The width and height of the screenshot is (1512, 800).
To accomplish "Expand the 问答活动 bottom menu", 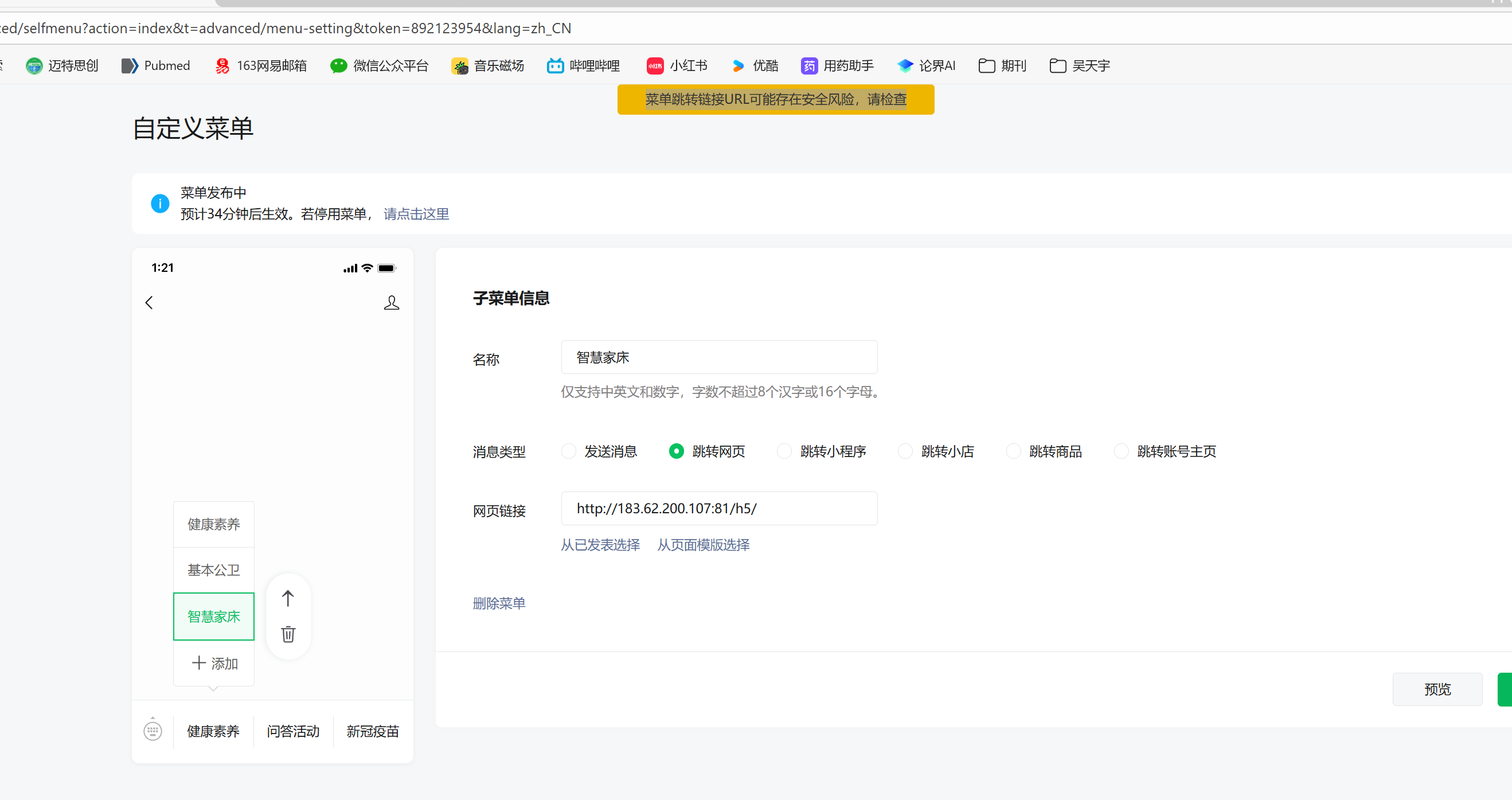I will [x=293, y=731].
